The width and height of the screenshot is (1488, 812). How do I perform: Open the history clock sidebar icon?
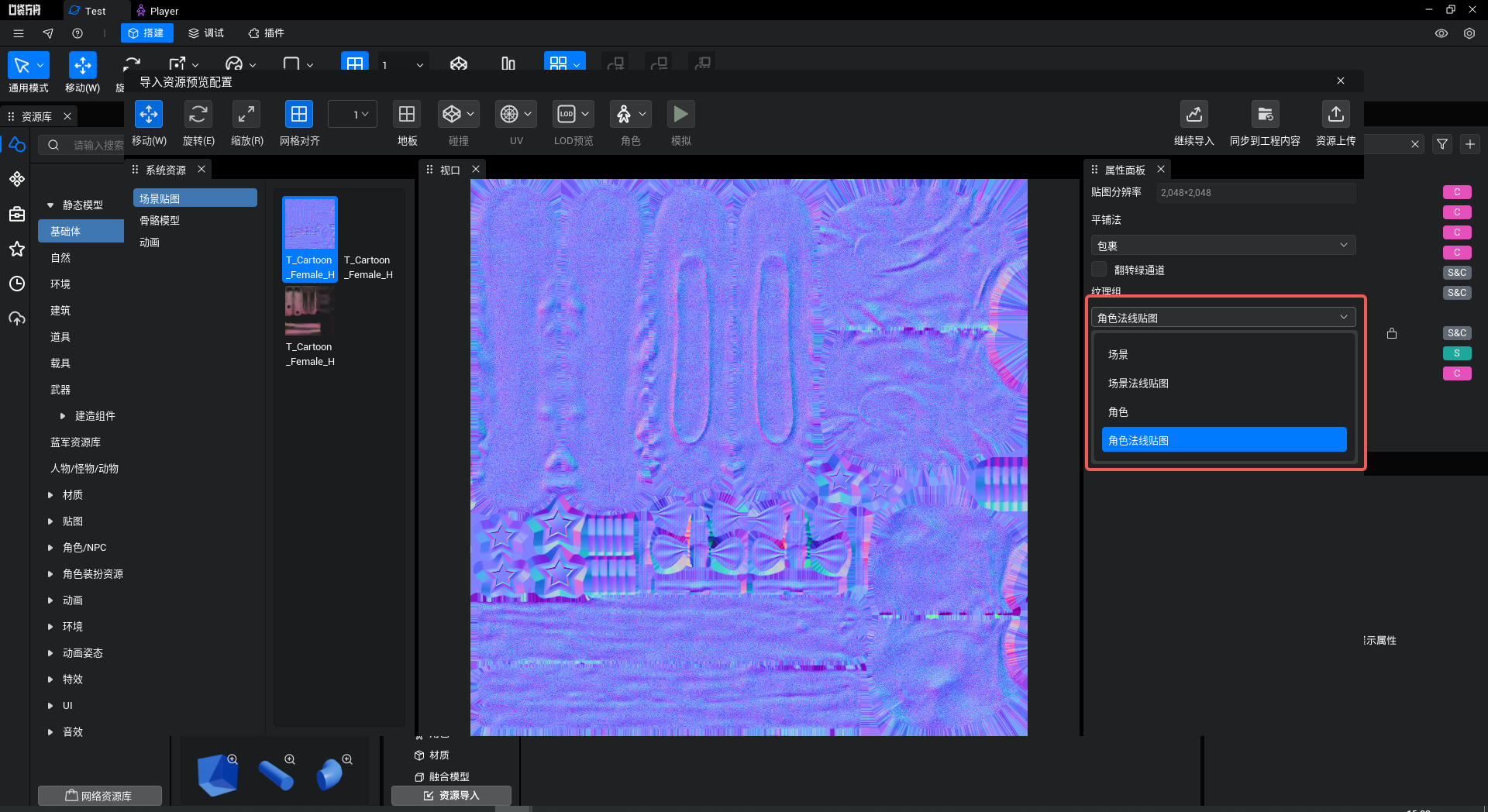coord(17,284)
